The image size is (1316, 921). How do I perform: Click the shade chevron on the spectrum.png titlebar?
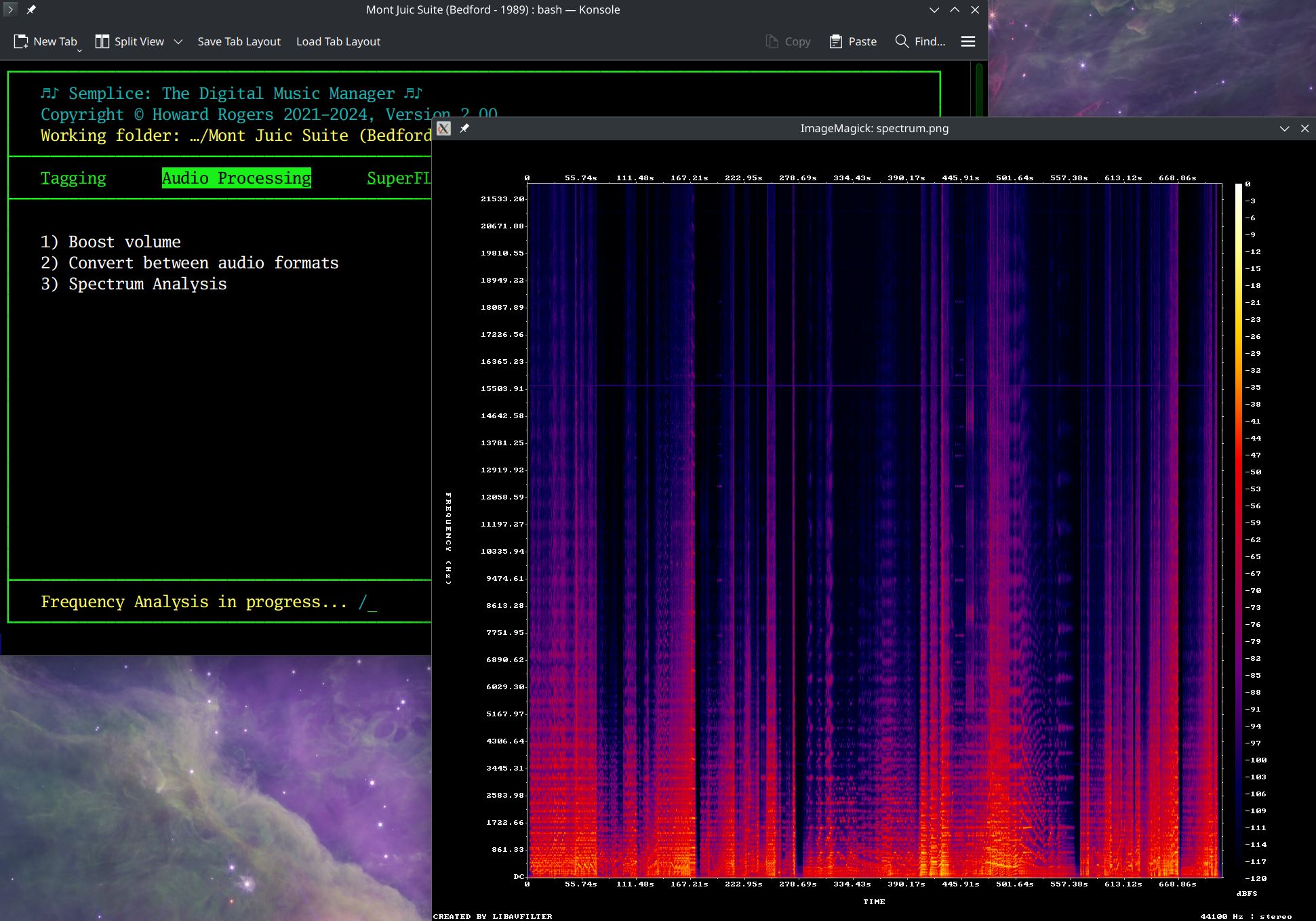click(1285, 128)
